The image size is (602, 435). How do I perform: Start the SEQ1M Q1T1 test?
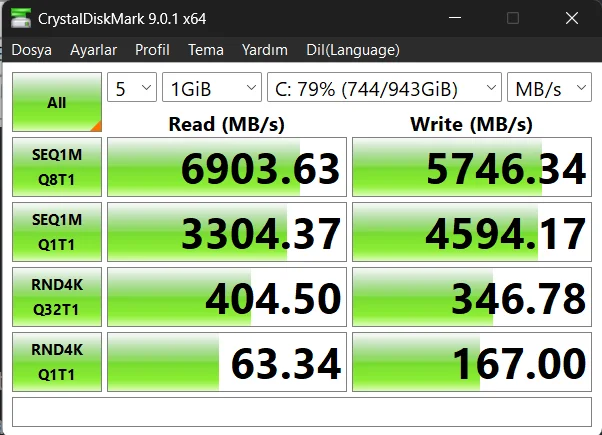[57, 232]
